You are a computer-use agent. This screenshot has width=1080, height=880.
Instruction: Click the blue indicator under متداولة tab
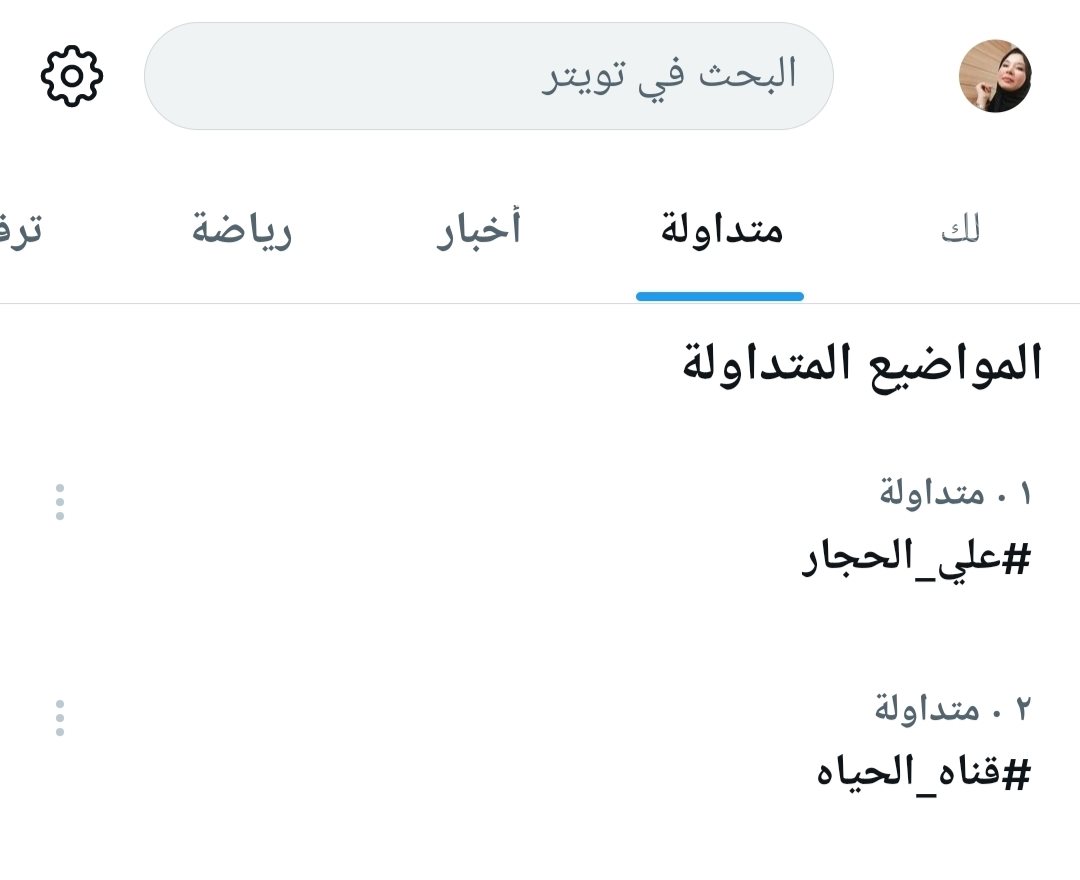720,296
